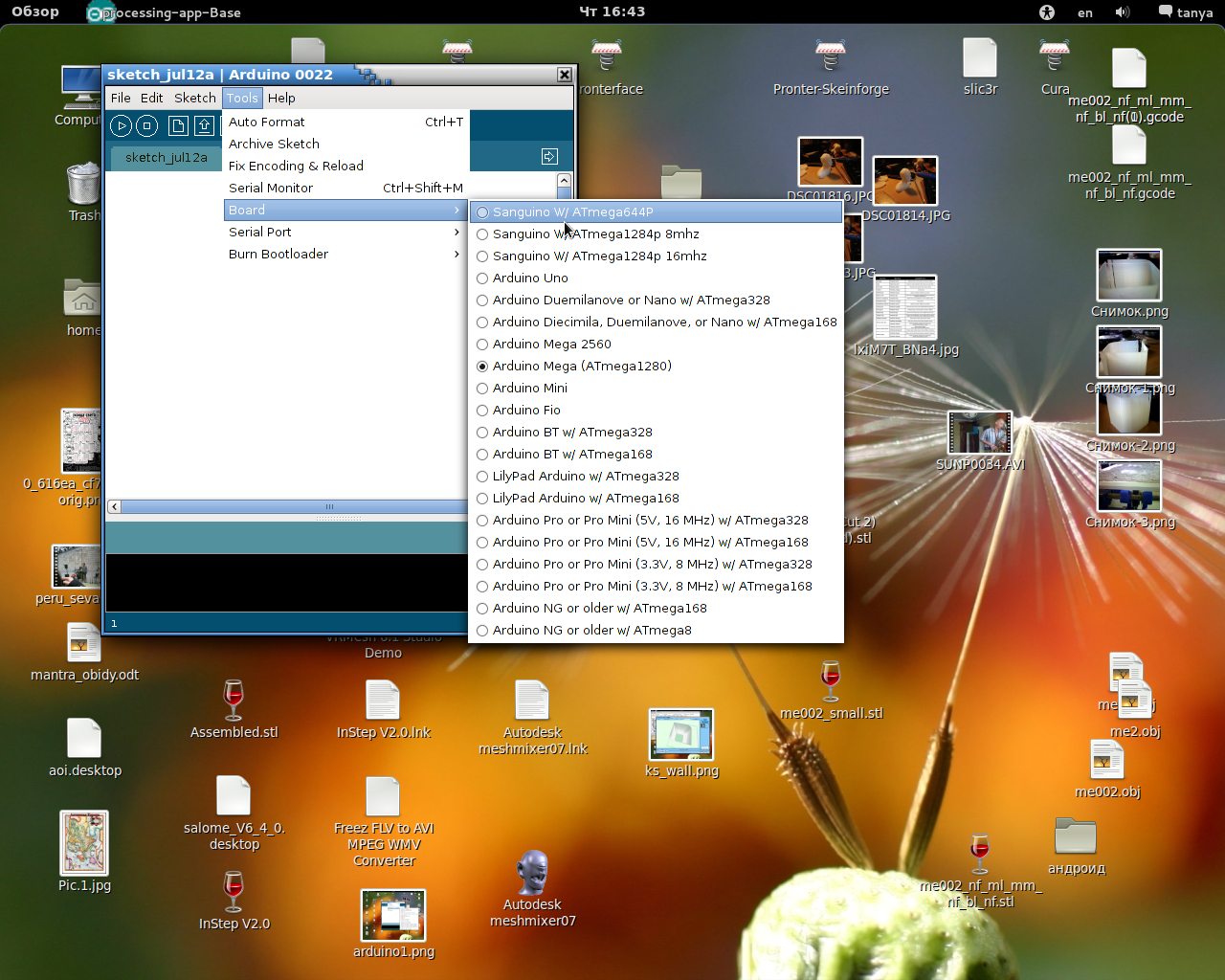
Task: Choose Sanguino W/ ATmega1284p 16mhz board
Action: (x=599, y=256)
